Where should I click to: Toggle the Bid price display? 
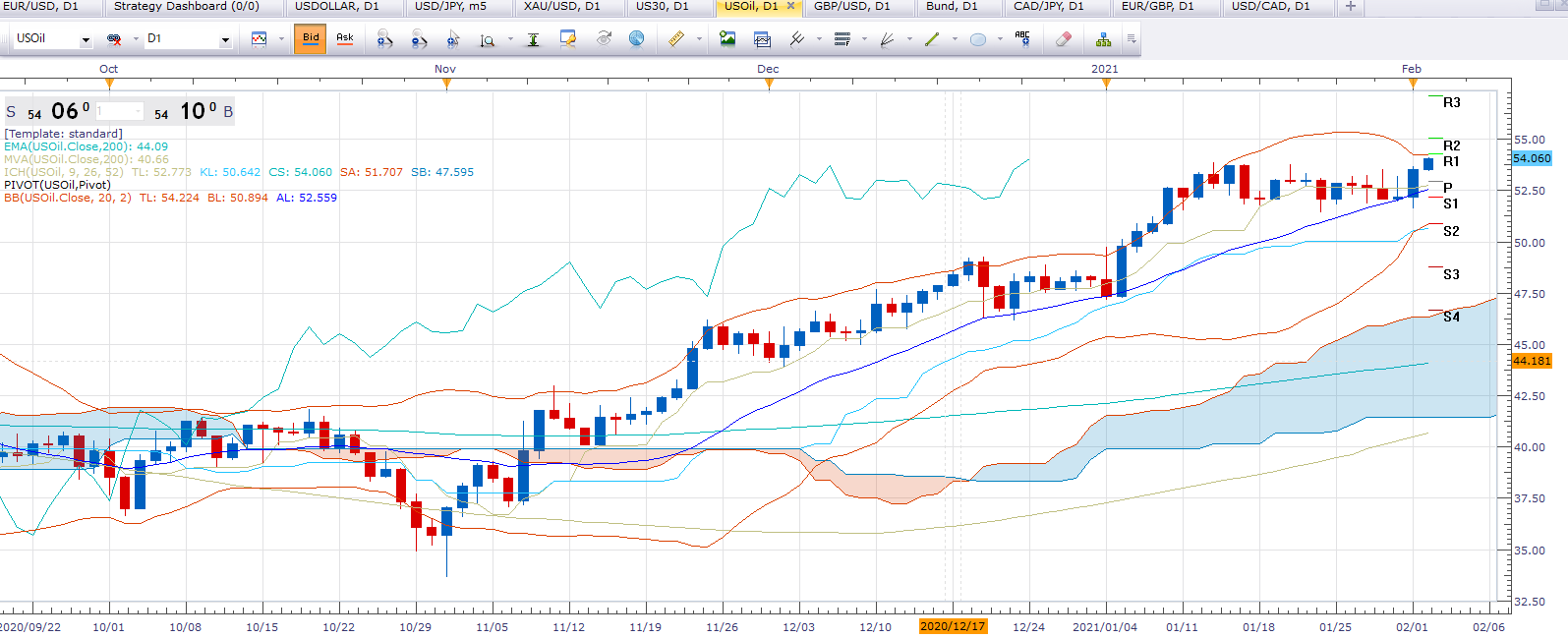tap(311, 39)
